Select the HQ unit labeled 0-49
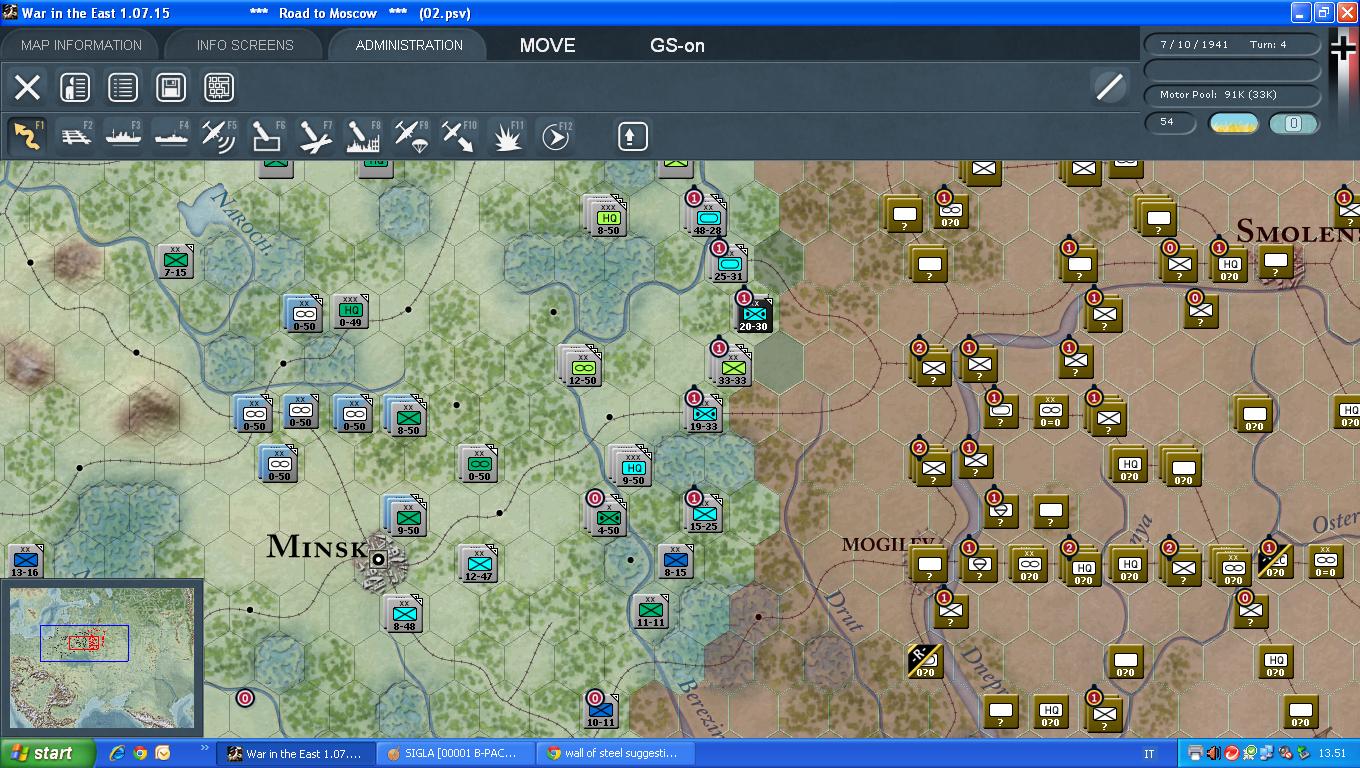Image resolution: width=1360 pixels, height=768 pixels. 350,311
